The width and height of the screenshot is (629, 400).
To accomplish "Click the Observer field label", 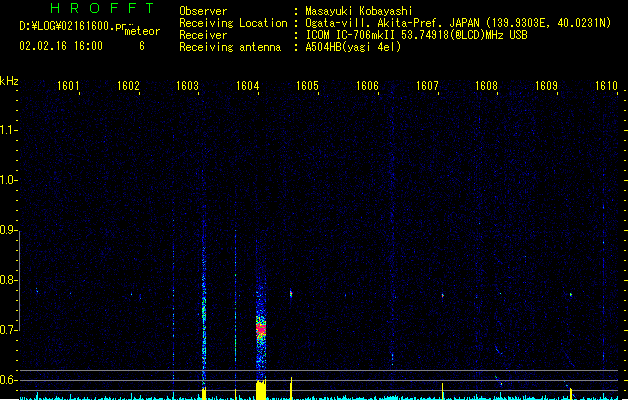I will click(x=203, y=11).
